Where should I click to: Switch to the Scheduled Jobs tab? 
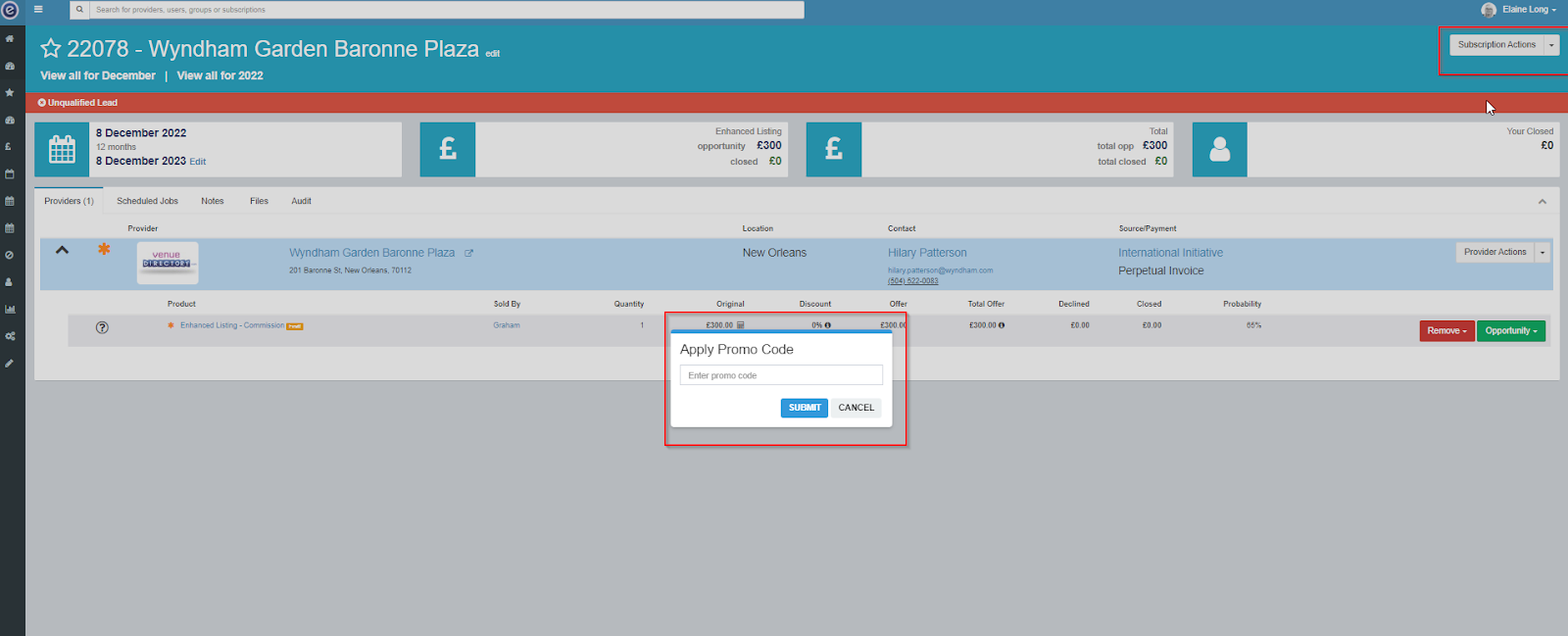(x=147, y=201)
